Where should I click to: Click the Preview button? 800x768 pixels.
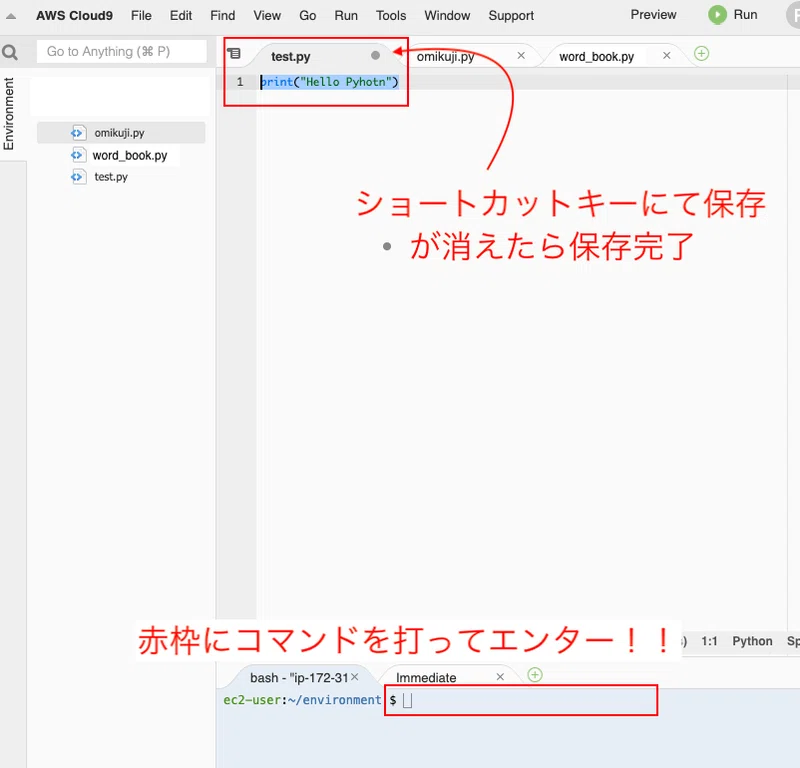[653, 15]
